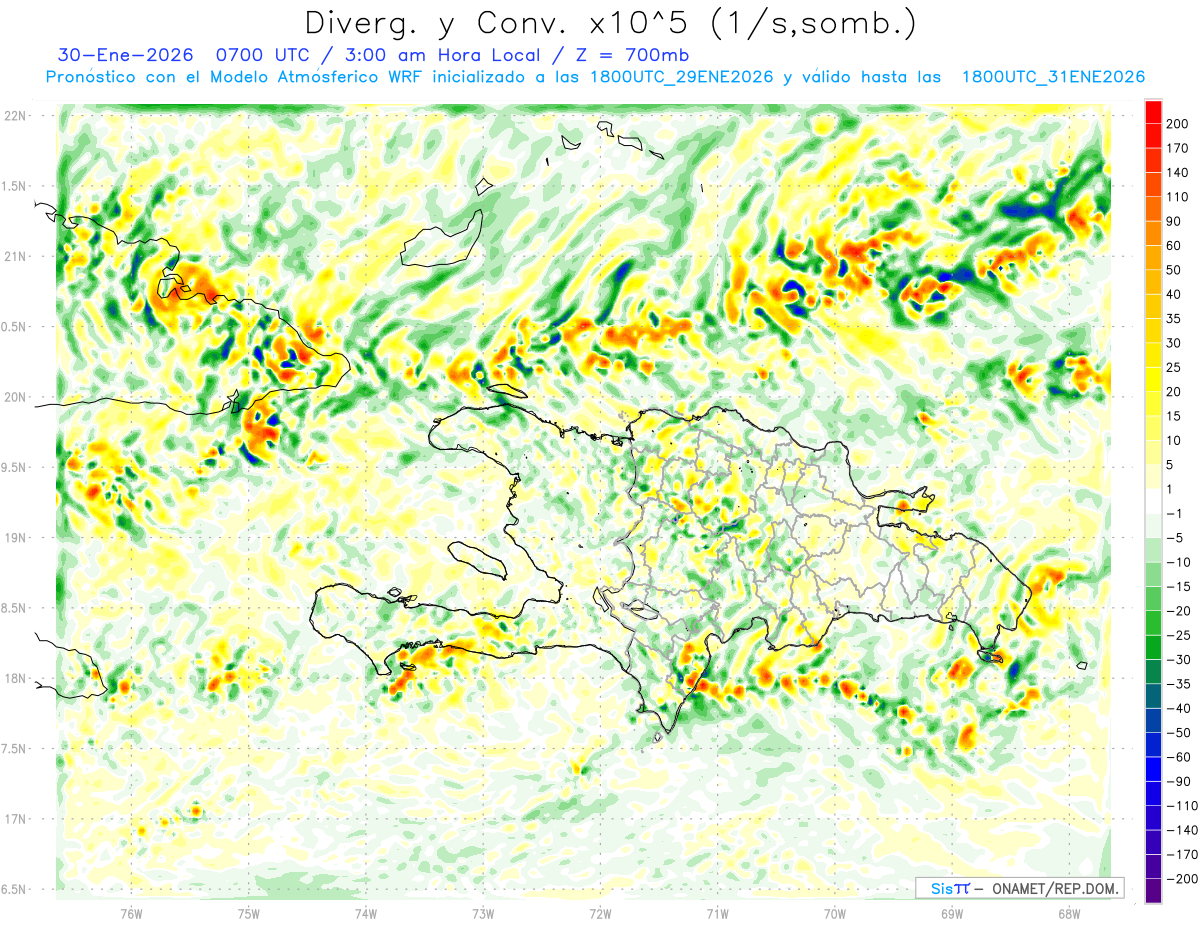1200x927 pixels.
Task: Click the colorbar value '170'
Action: [x=1179, y=148]
